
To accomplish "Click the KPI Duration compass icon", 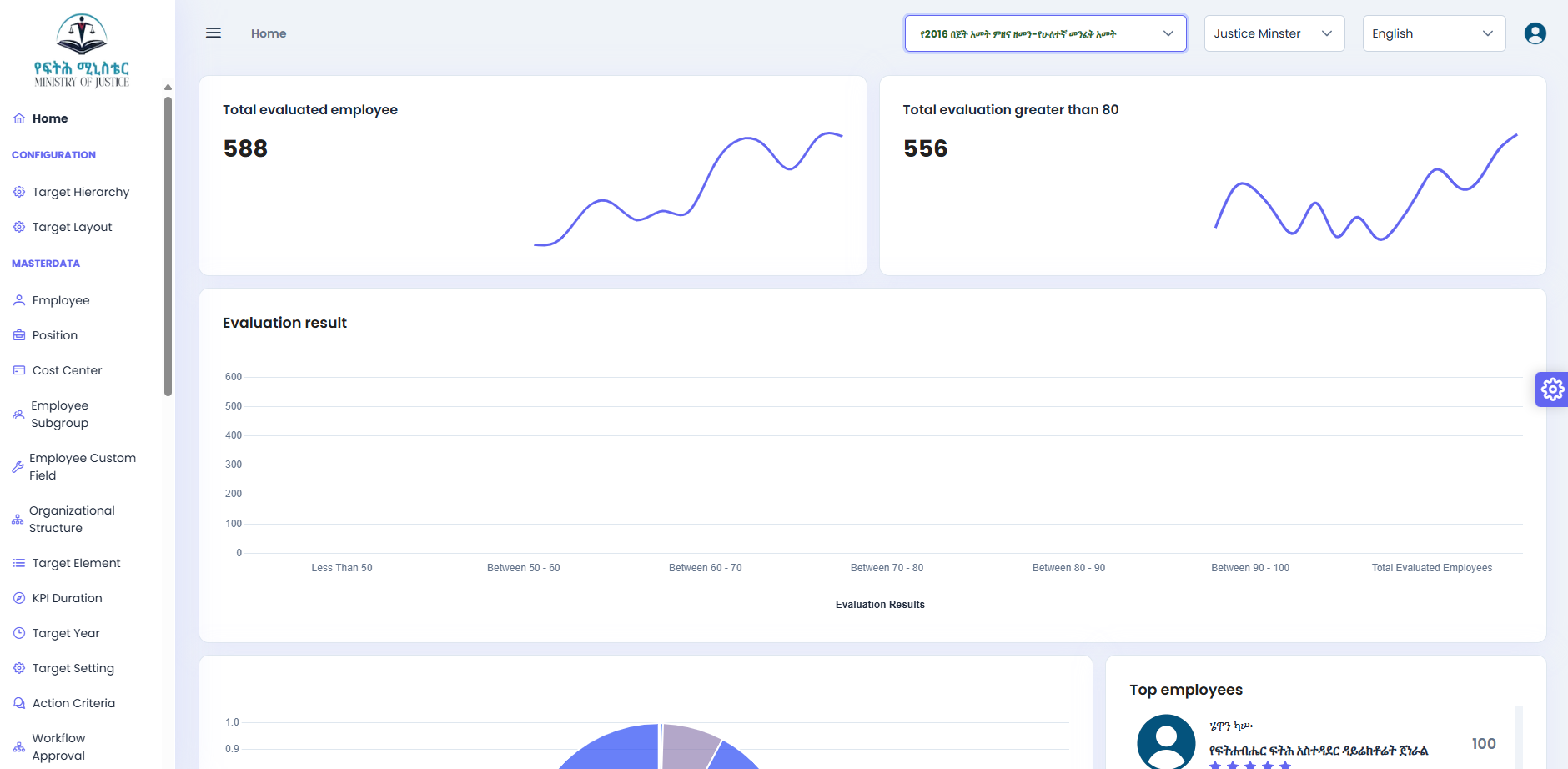I will 19,598.
